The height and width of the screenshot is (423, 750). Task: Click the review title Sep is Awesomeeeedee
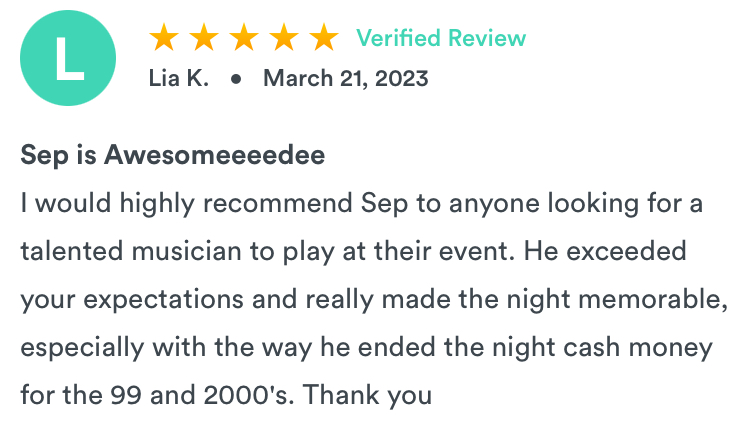tap(173, 156)
